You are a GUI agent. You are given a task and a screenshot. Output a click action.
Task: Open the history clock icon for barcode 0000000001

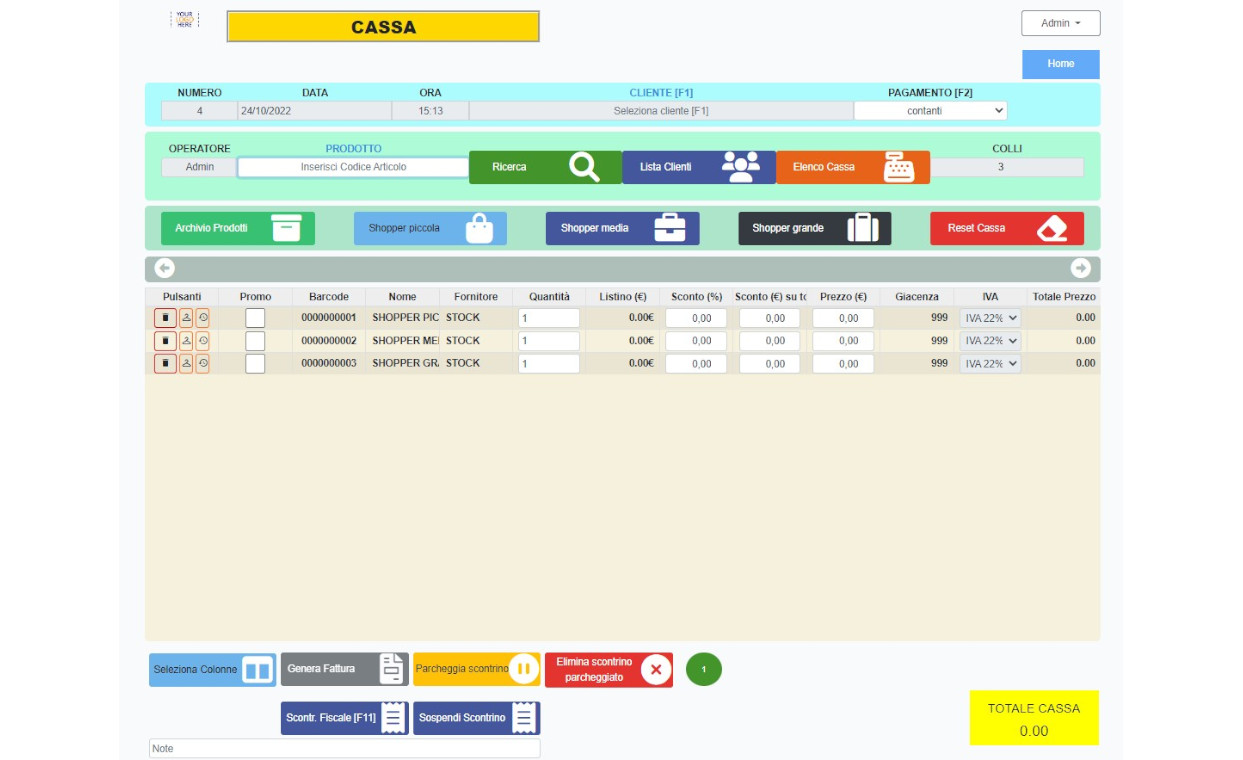[x=203, y=318]
